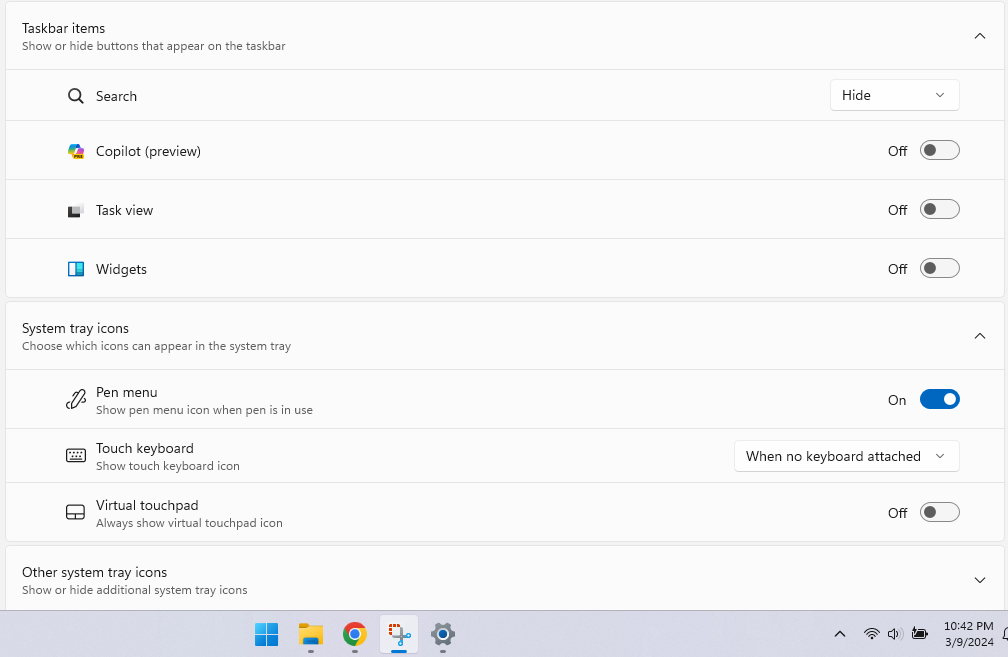Viewport: 1008px width, 657px height.
Task: Click the Widgets icon
Action: tap(76, 269)
